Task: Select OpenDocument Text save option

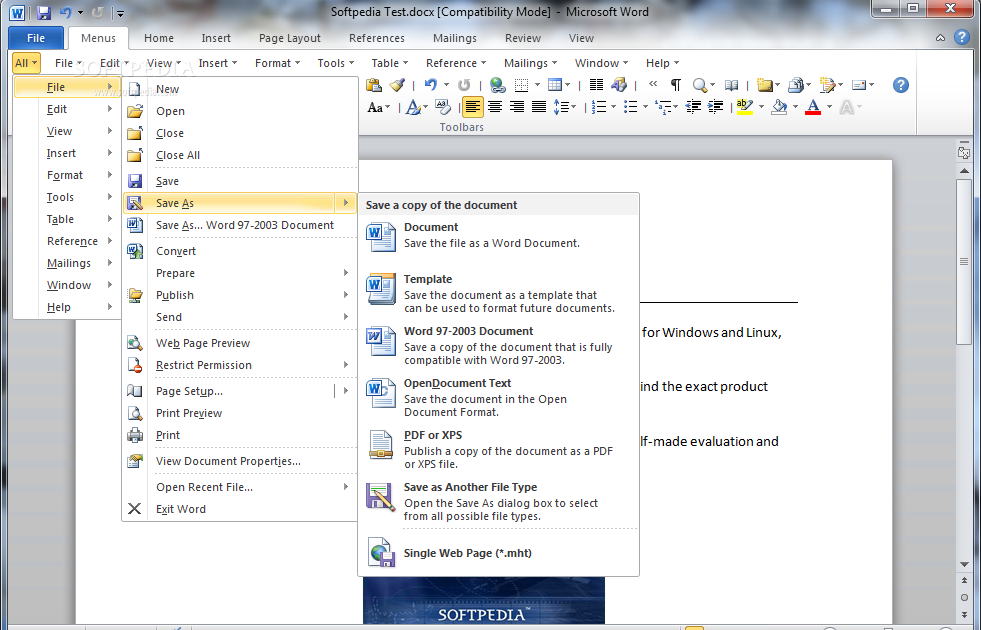Action: pyautogui.click(x=499, y=397)
